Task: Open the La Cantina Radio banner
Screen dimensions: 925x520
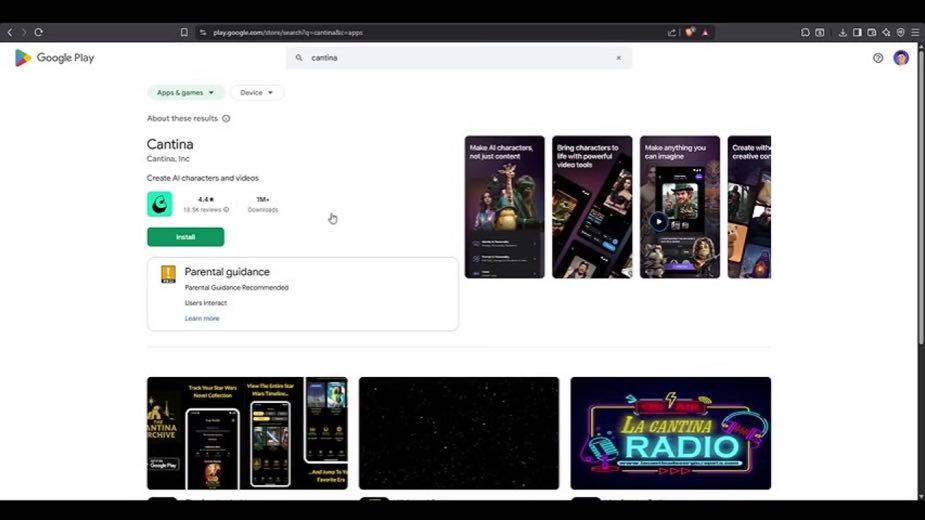Action: [671, 433]
